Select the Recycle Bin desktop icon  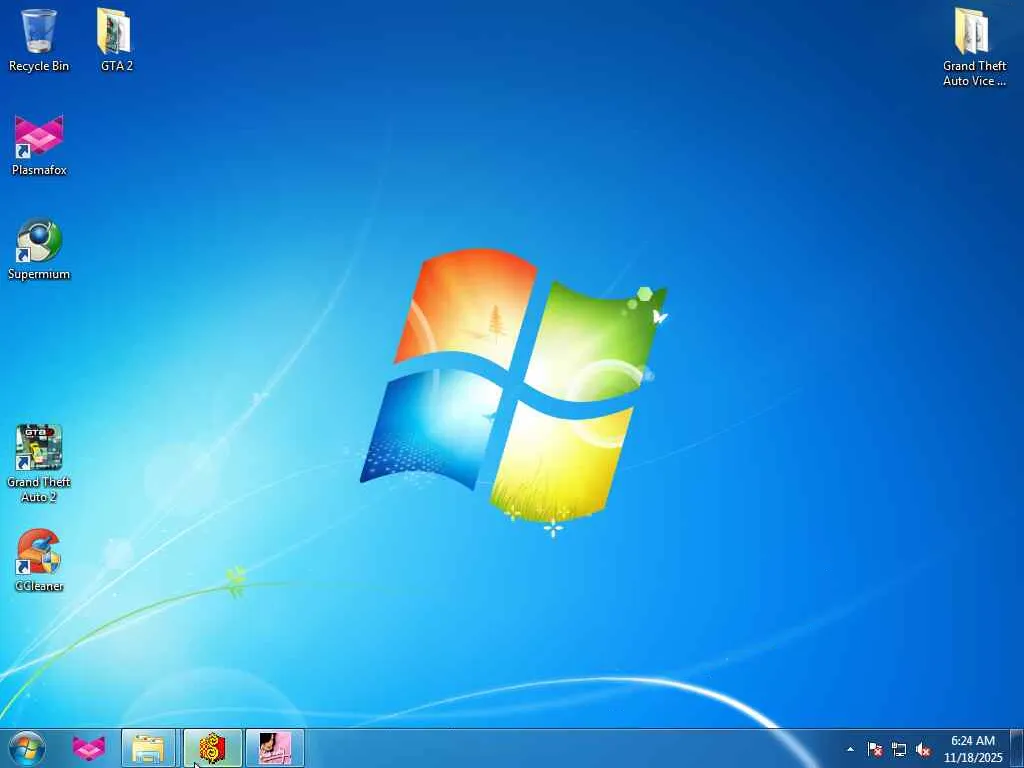pyautogui.click(x=39, y=39)
